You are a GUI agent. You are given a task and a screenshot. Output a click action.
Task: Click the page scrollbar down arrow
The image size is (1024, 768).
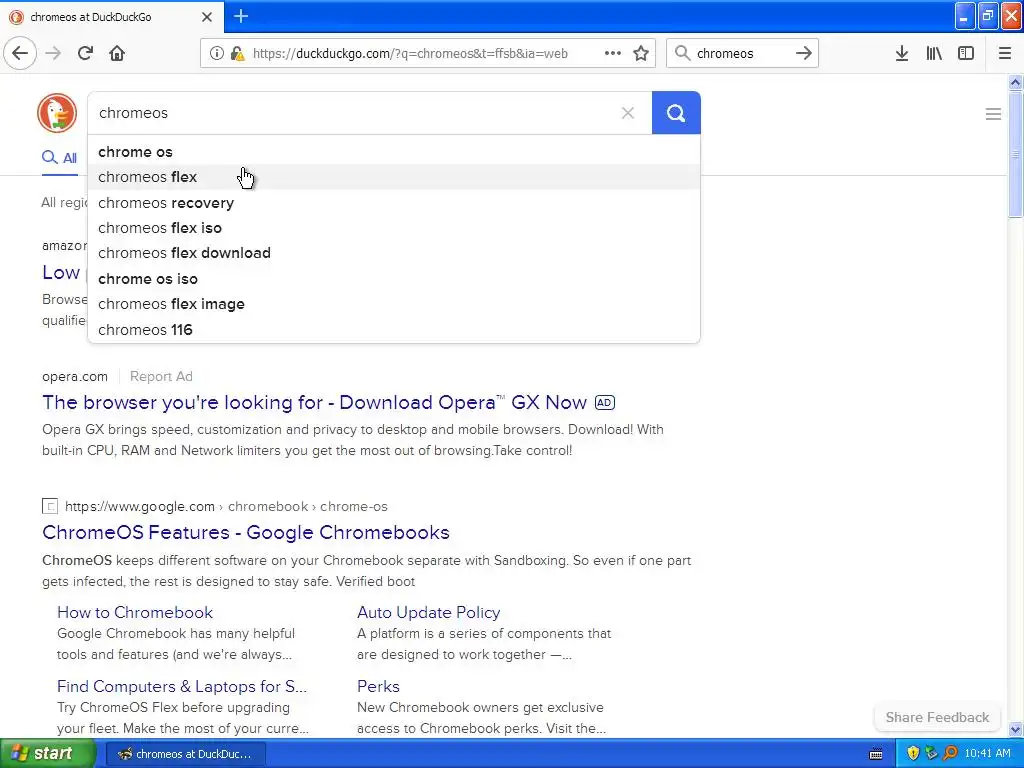tap(1015, 729)
